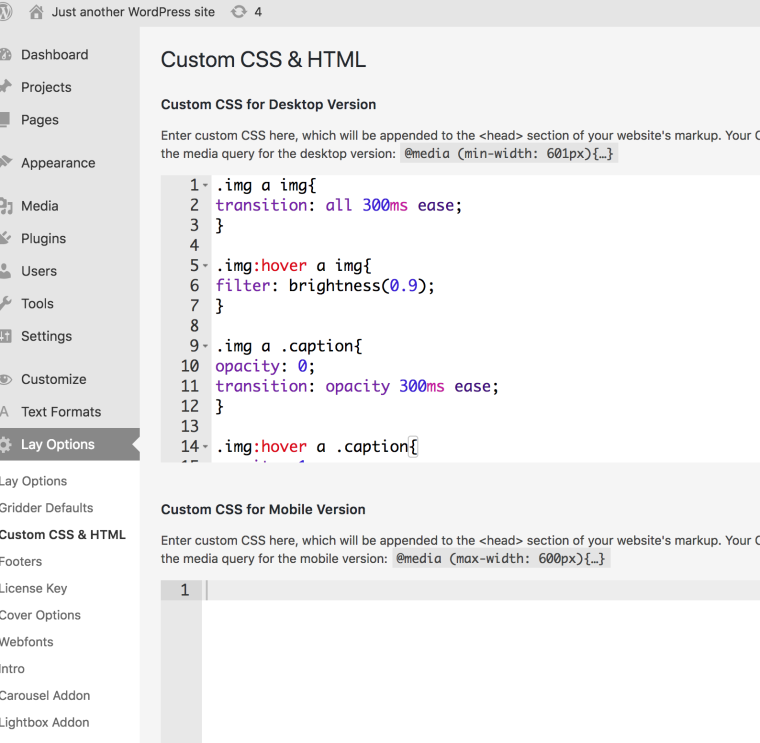Open Gridder Defaults submenu link
This screenshot has width=760, height=743.
click(46, 508)
